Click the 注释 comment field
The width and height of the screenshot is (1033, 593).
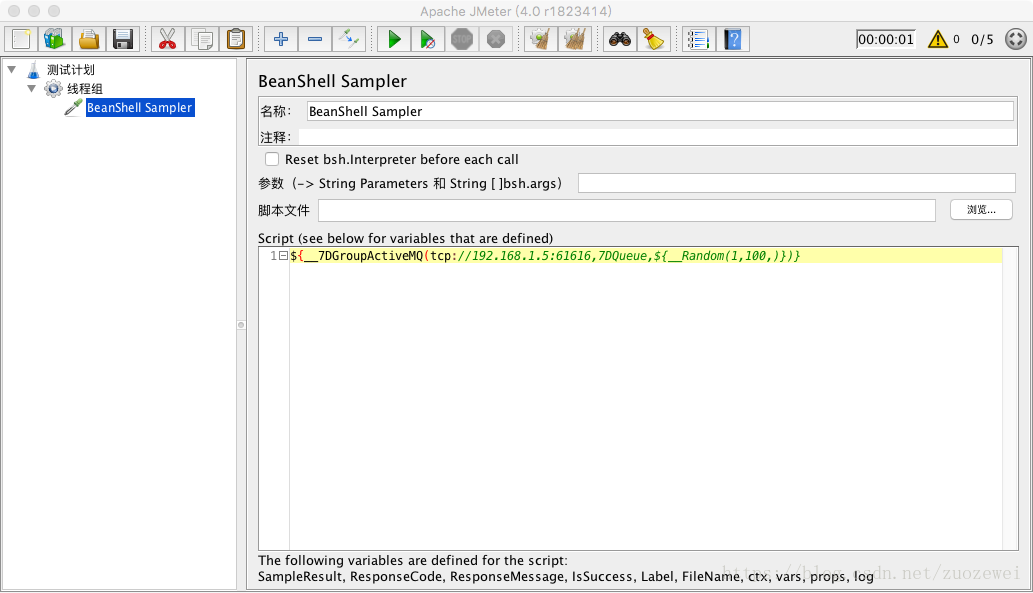pyautogui.click(x=658, y=137)
